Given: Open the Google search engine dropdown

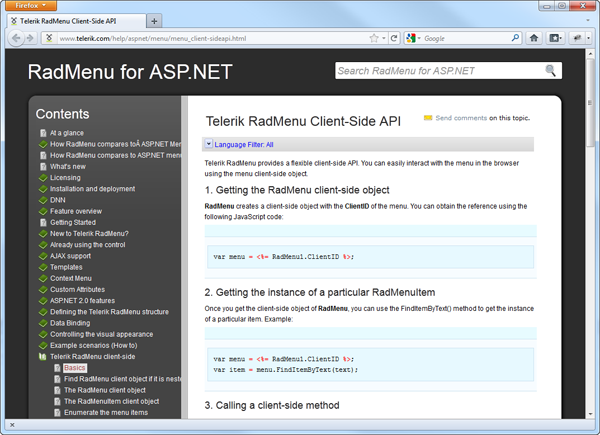Looking at the screenshot, I should click(x=415, y=38).
